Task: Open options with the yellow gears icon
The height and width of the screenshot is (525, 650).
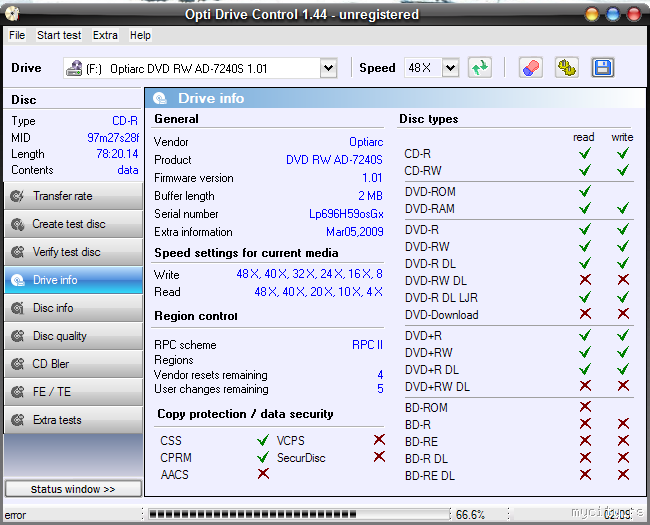Action: [566, 68]
